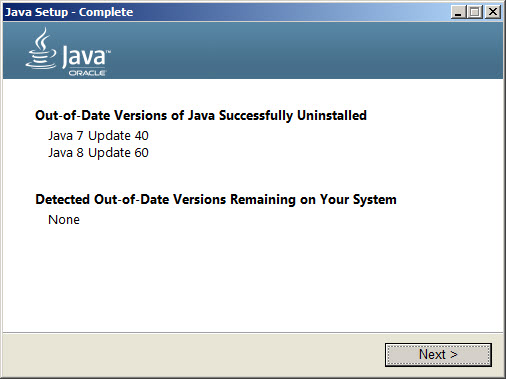Click the greater-than arrow on Next button
Viewport: 506px width, 379px height.
454,354
